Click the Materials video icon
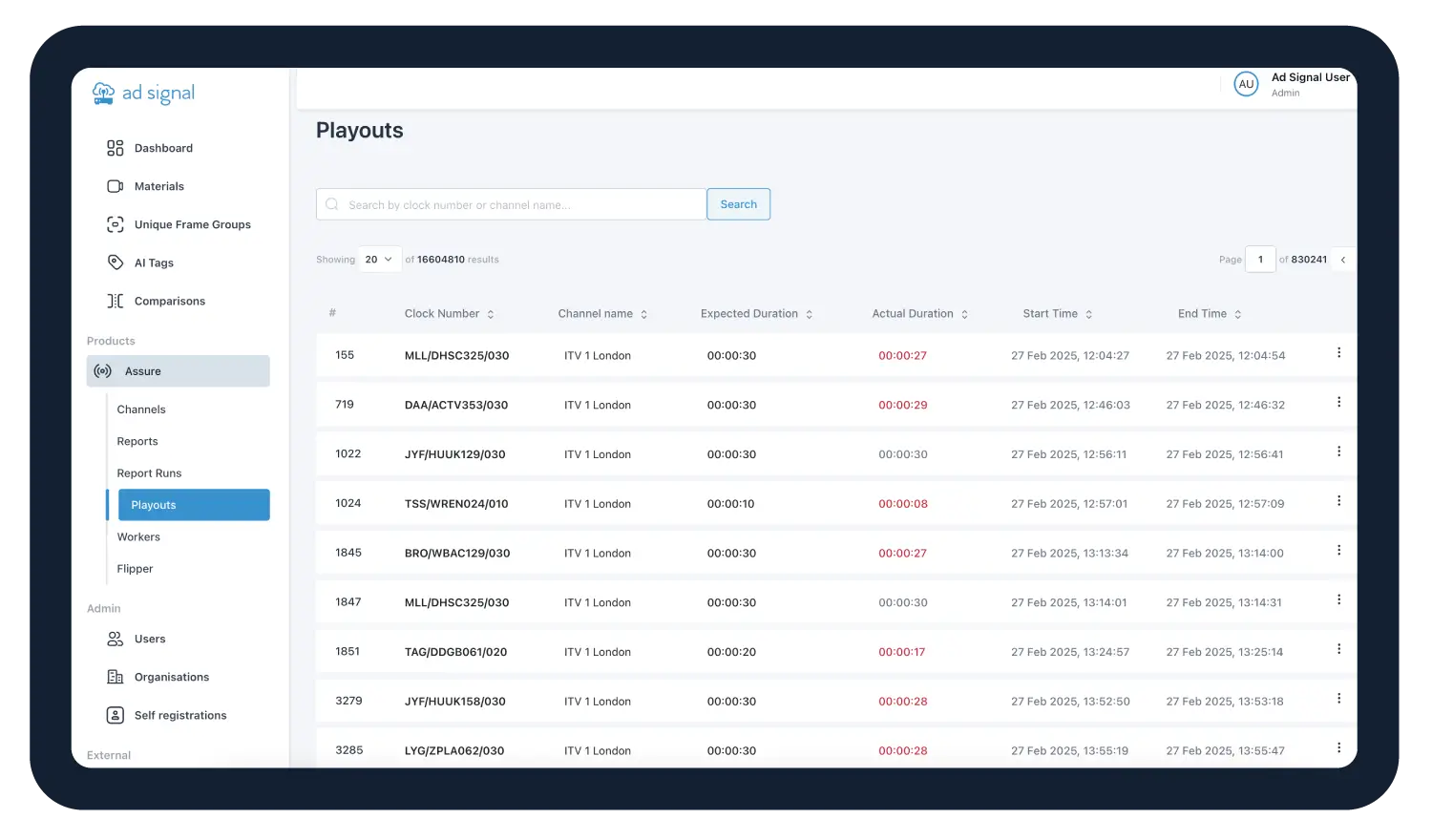This screenshot has width=1432, height=840. pyautogui.click(x=116, y=186)
